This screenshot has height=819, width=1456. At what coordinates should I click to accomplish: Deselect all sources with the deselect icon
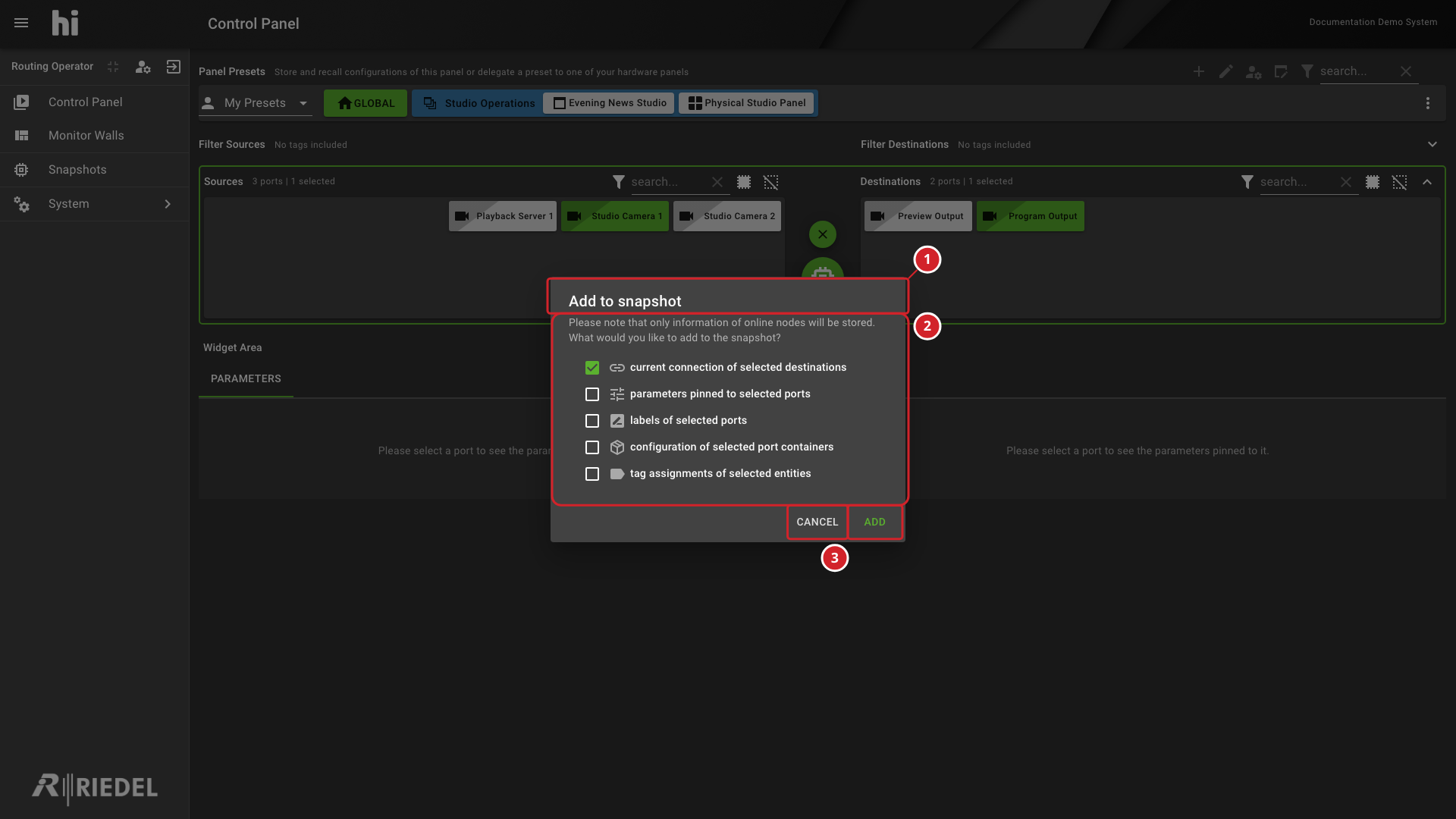pos(771,182)
